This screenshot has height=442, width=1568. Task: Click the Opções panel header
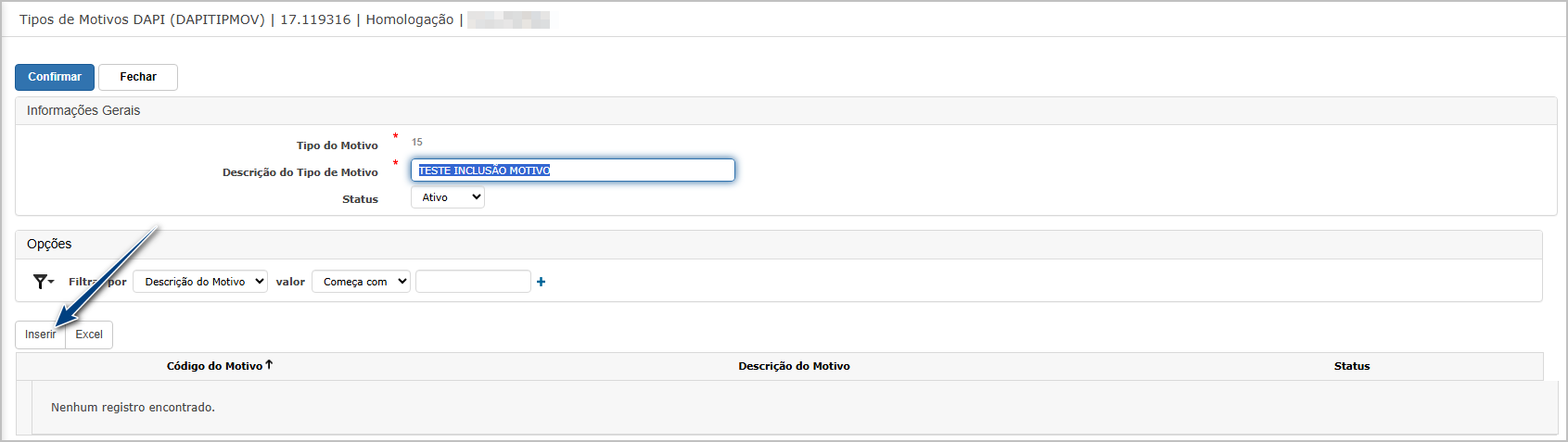[x=49, y=244]
